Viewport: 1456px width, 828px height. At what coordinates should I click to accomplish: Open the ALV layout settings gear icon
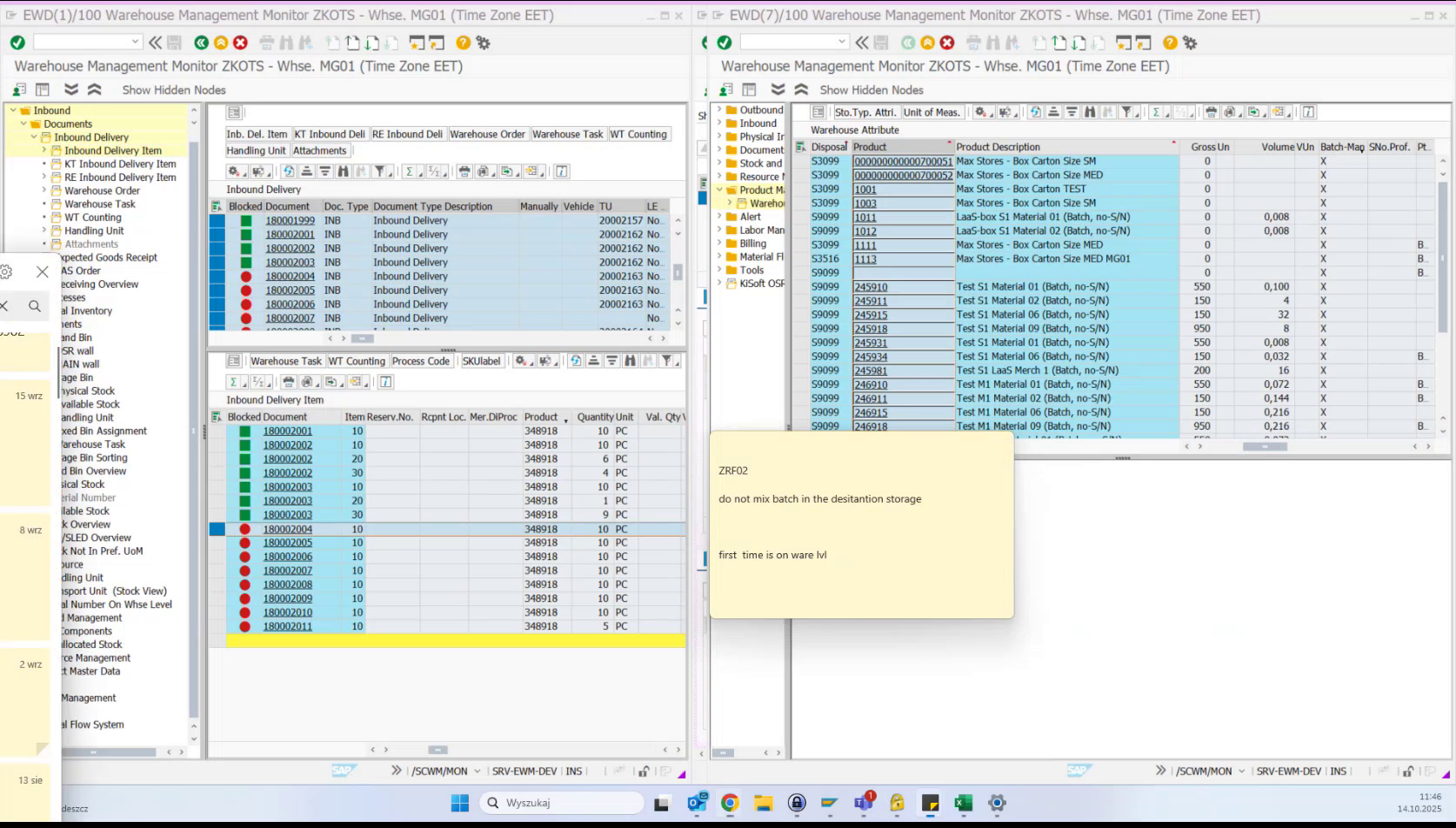235,171
